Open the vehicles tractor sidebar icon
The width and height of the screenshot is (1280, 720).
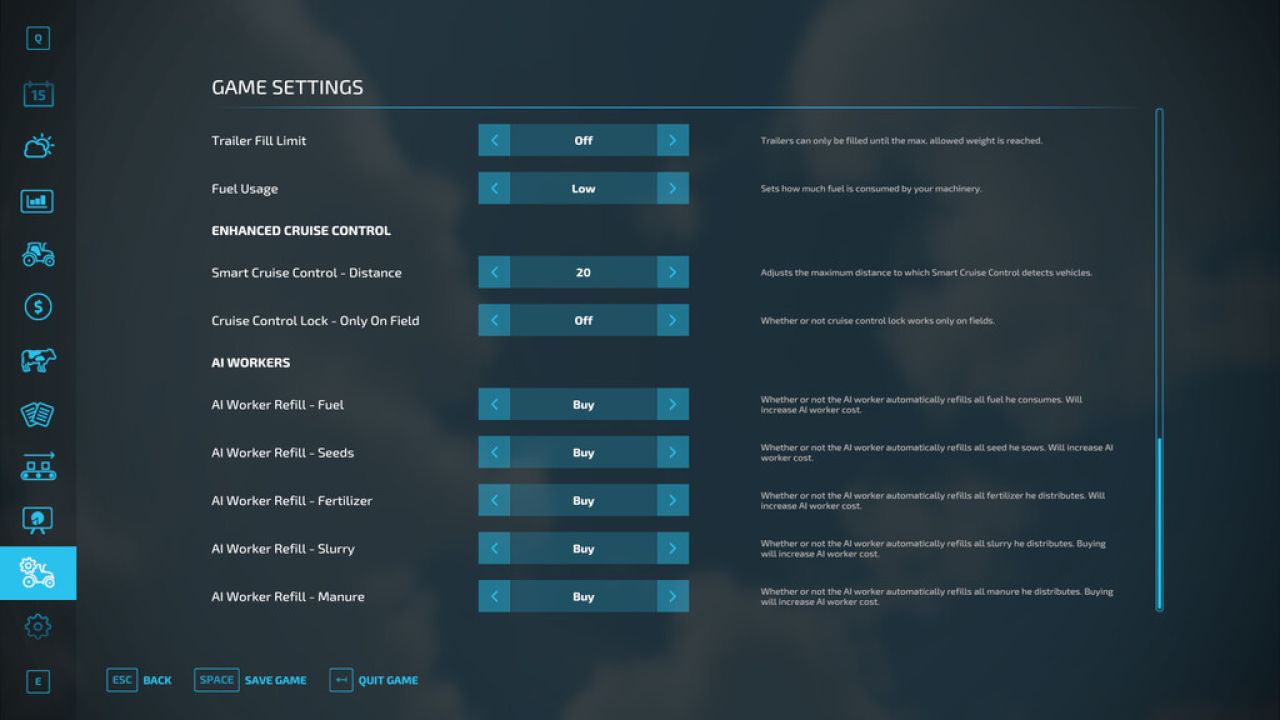[38, 254]
